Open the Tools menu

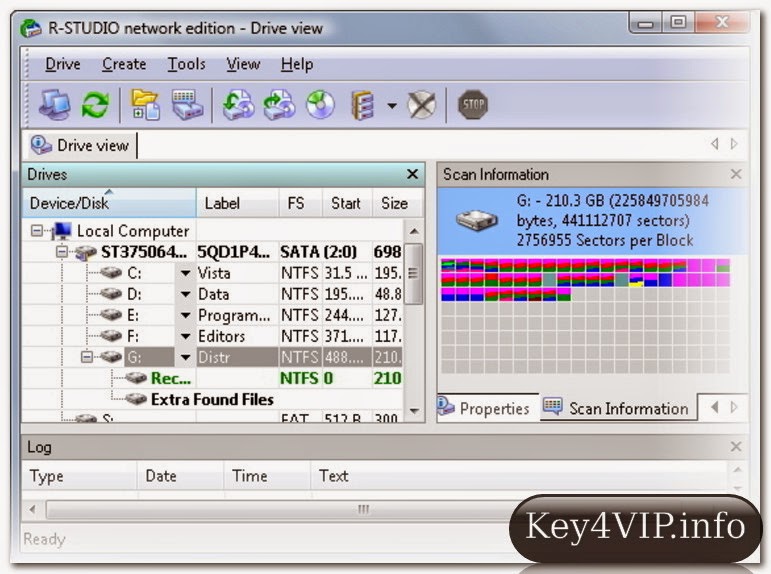coord(186,64)
